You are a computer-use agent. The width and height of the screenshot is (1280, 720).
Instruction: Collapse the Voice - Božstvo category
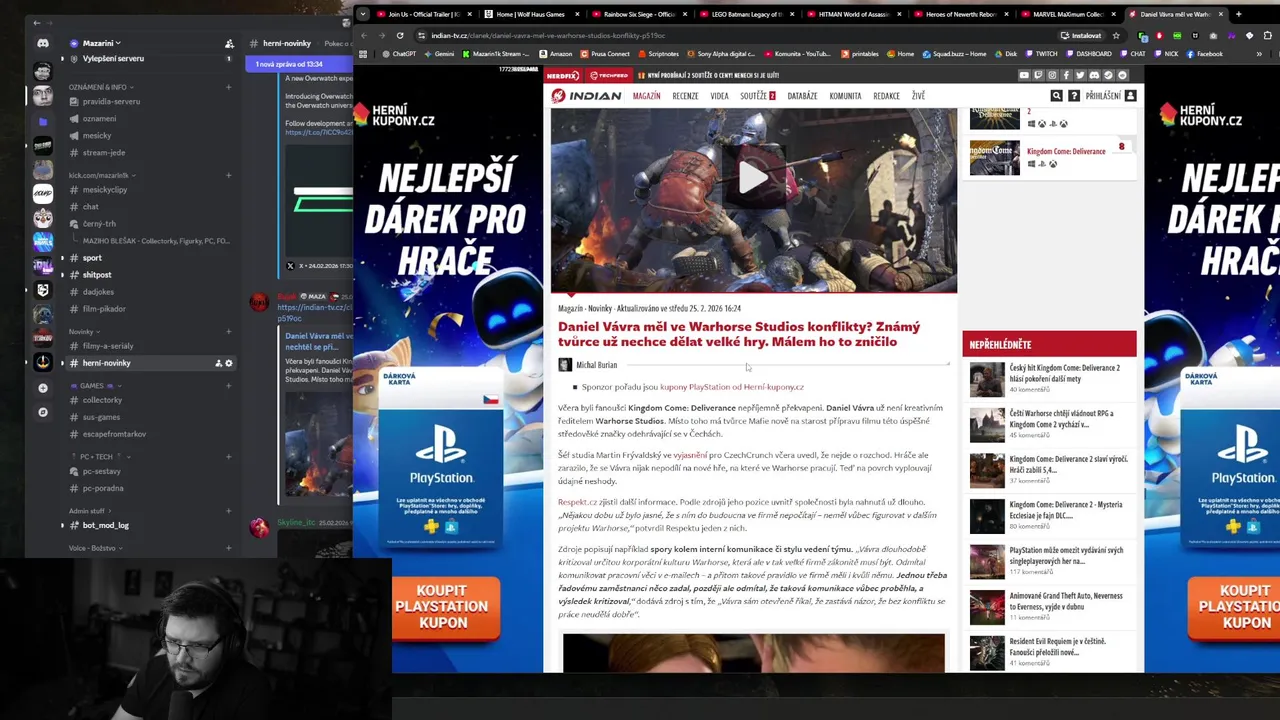click(95, 548)
